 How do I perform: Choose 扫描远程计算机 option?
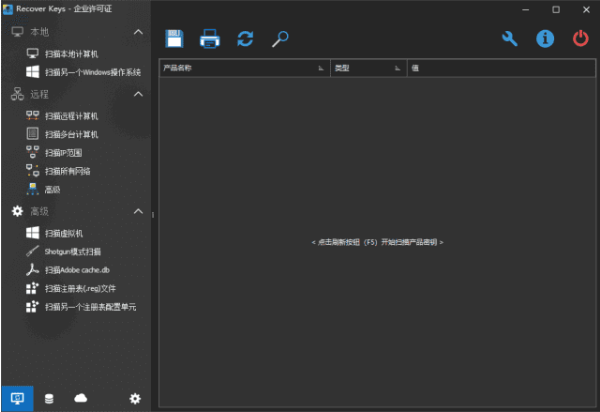[x=71, y=115]
